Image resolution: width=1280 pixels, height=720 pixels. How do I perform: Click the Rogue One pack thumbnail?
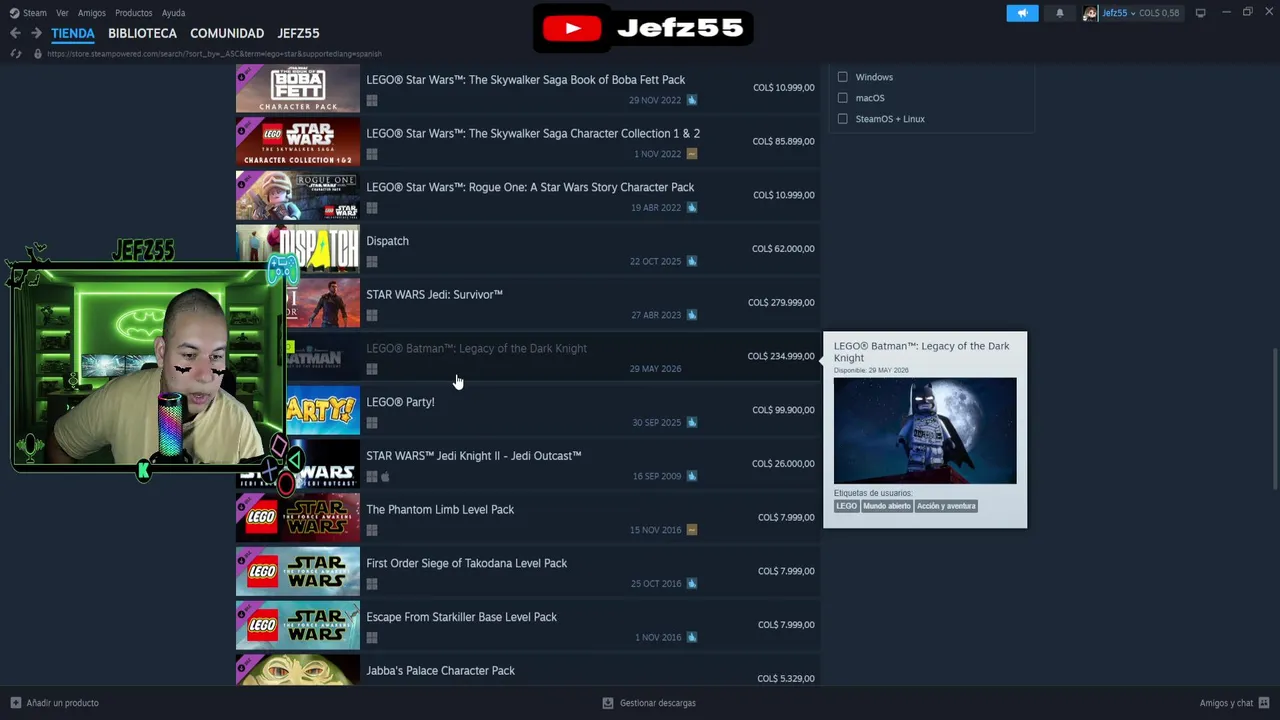tap(298, 196)
